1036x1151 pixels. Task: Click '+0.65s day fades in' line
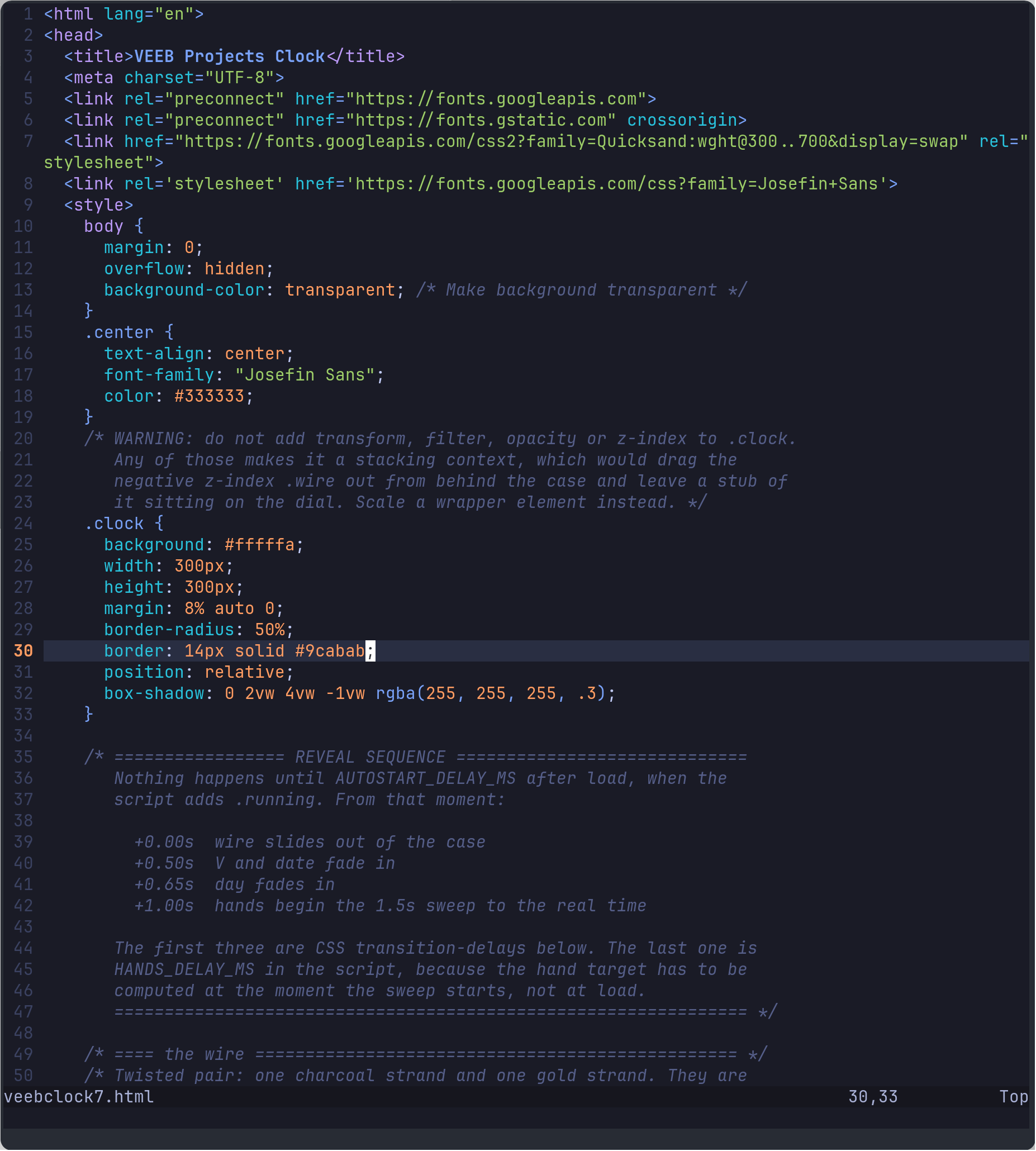[235, 885]
